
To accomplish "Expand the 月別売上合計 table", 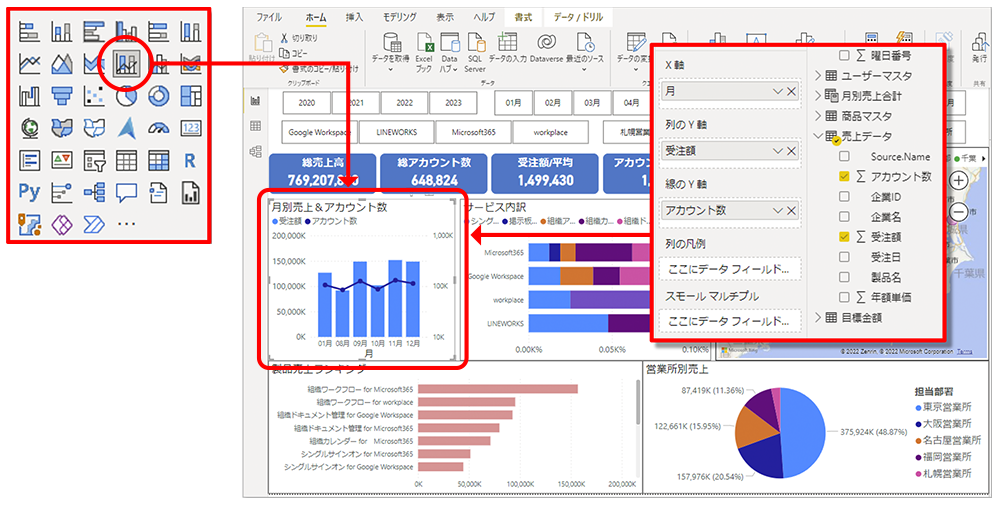I will [x=818, y=96].
